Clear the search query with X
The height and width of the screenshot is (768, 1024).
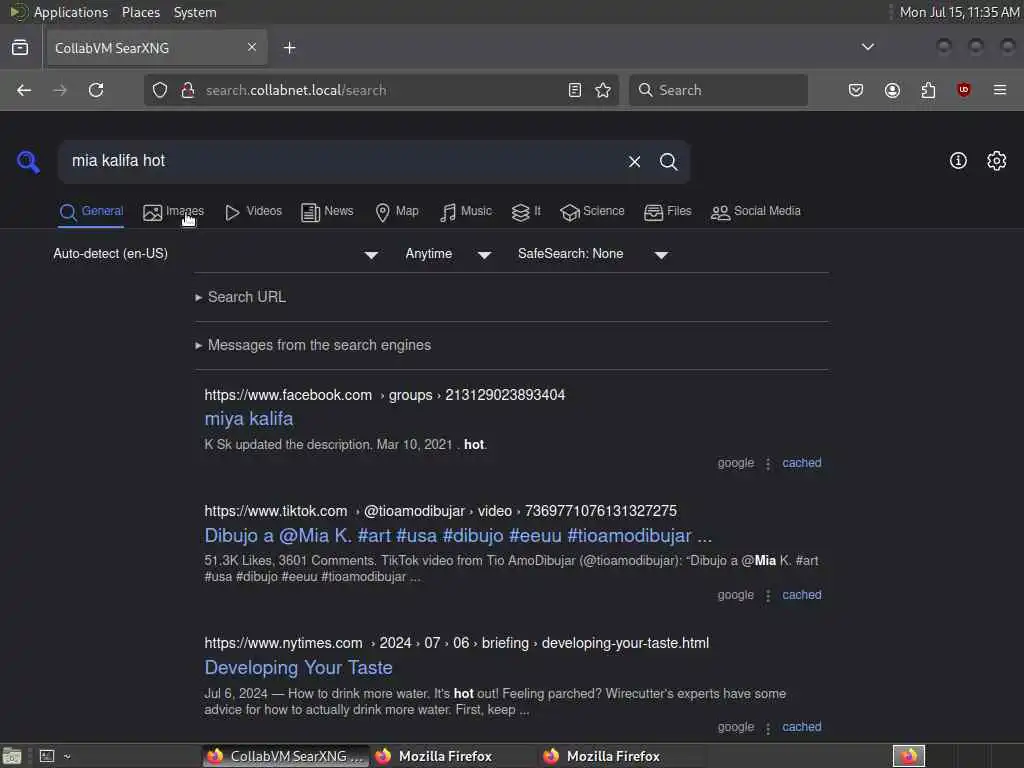[634, 161]
